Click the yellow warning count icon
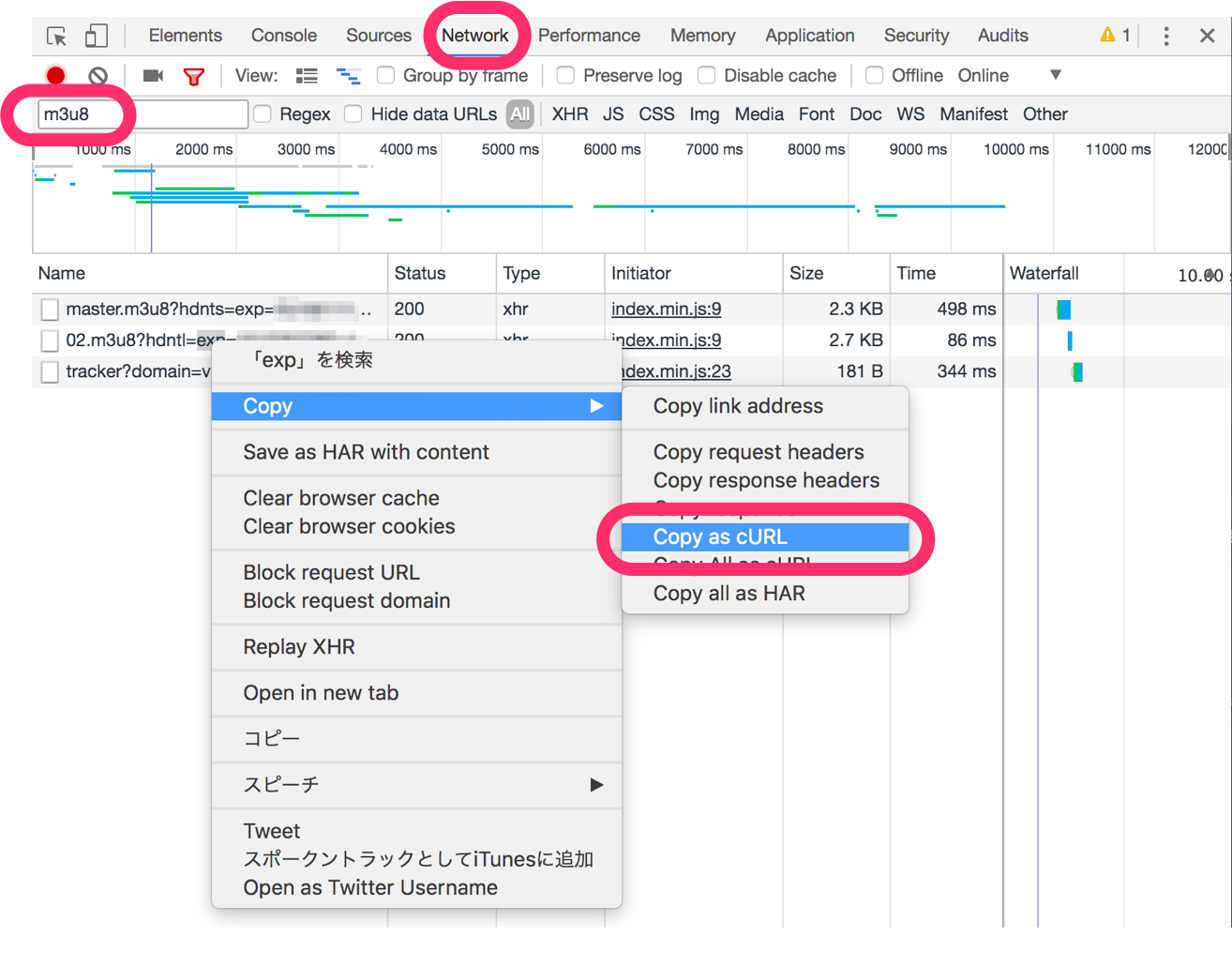1232x966 pixels. [x=1114, y=36]
